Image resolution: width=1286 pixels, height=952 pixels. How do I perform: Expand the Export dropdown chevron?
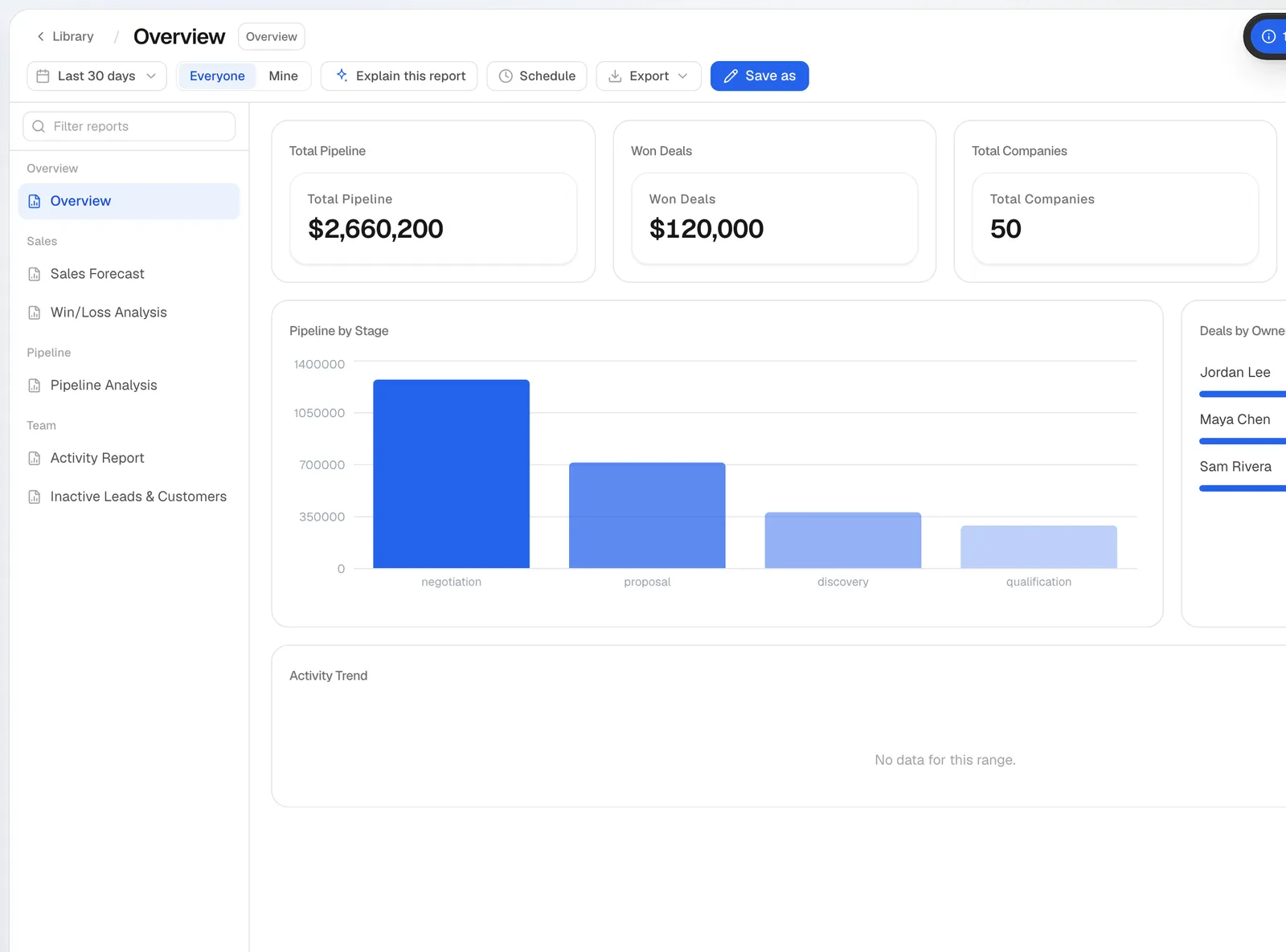[683, 76]
